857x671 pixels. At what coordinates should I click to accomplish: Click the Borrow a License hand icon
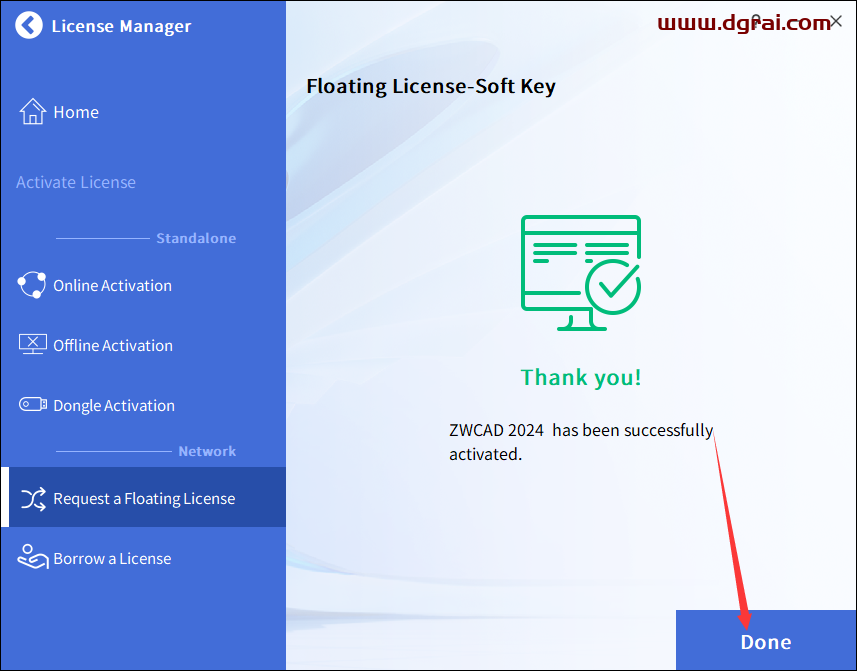point(33,558)
